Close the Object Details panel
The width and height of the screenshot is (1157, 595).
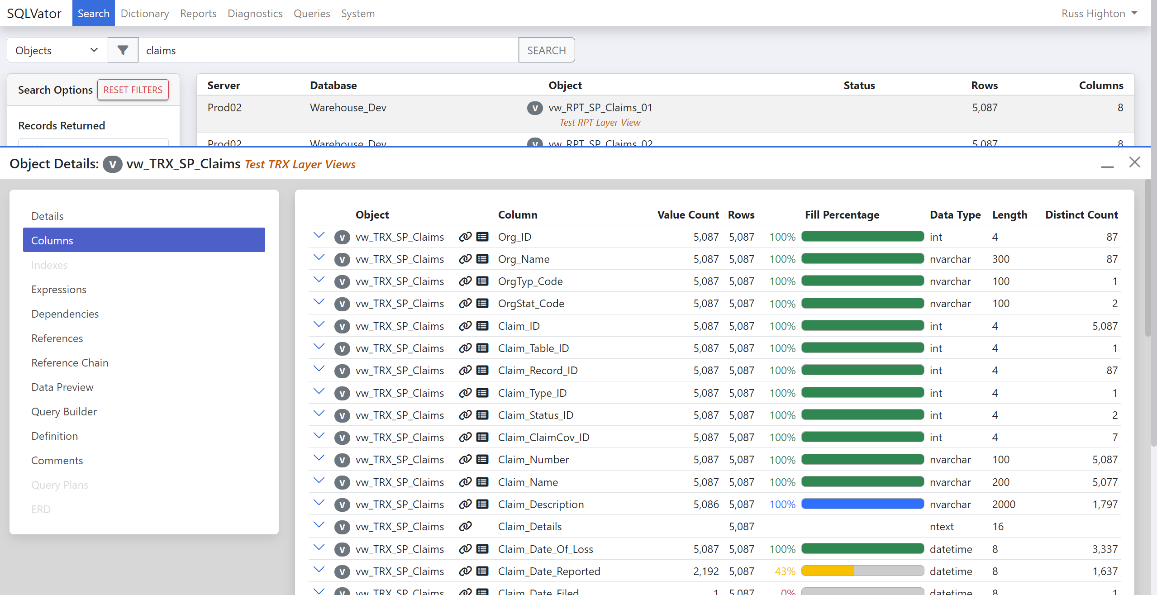(1135, 162)
